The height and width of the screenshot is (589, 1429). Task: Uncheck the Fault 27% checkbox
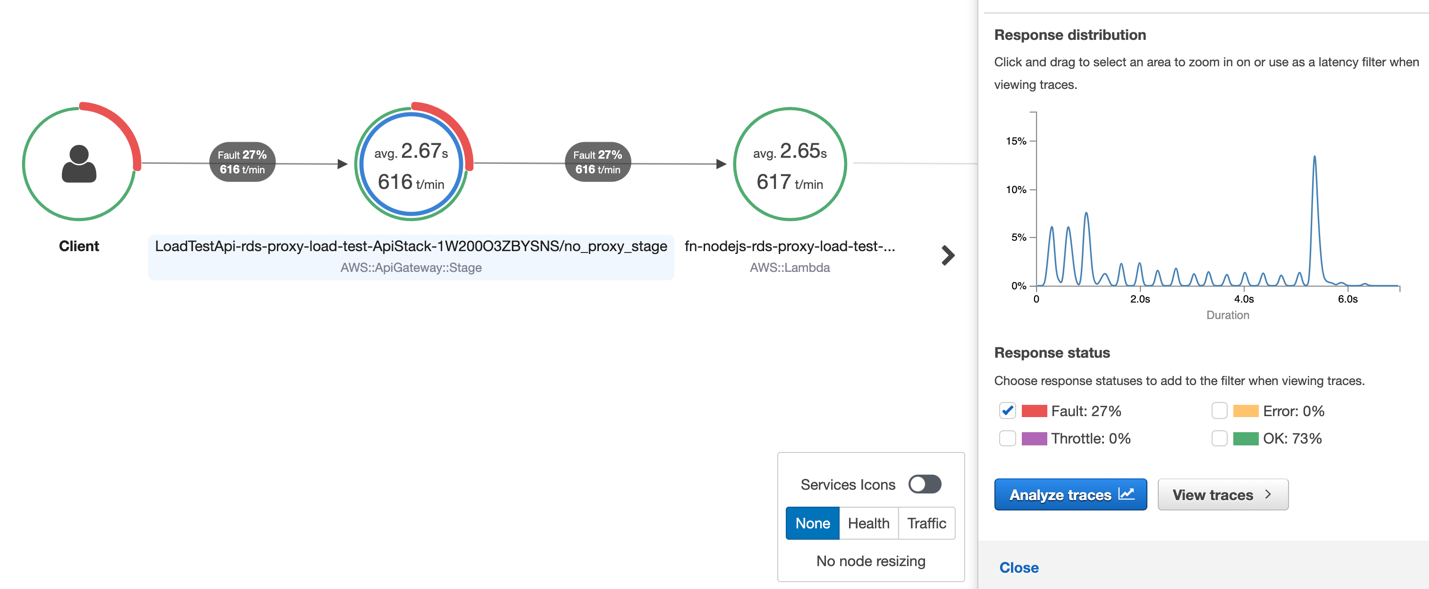click(x=1007, y=411)
